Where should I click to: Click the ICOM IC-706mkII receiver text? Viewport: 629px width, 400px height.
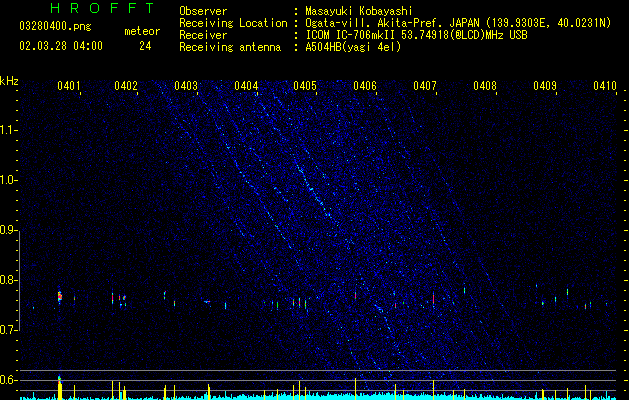(x=416, y=35)
